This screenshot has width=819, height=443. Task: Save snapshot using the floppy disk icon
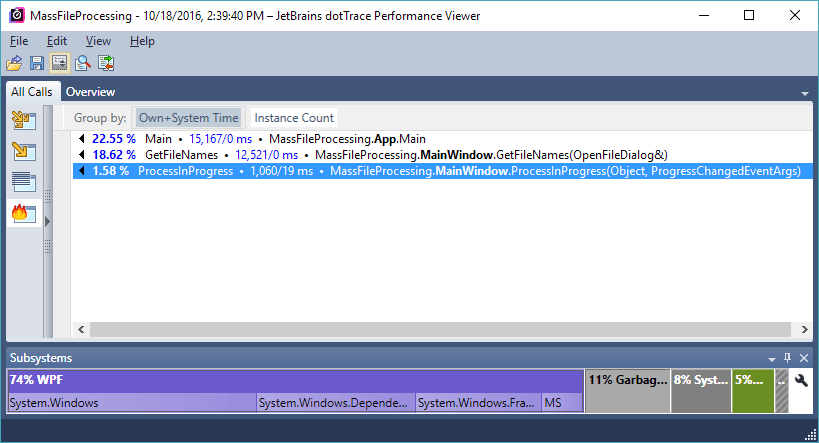tap(37, 63)
